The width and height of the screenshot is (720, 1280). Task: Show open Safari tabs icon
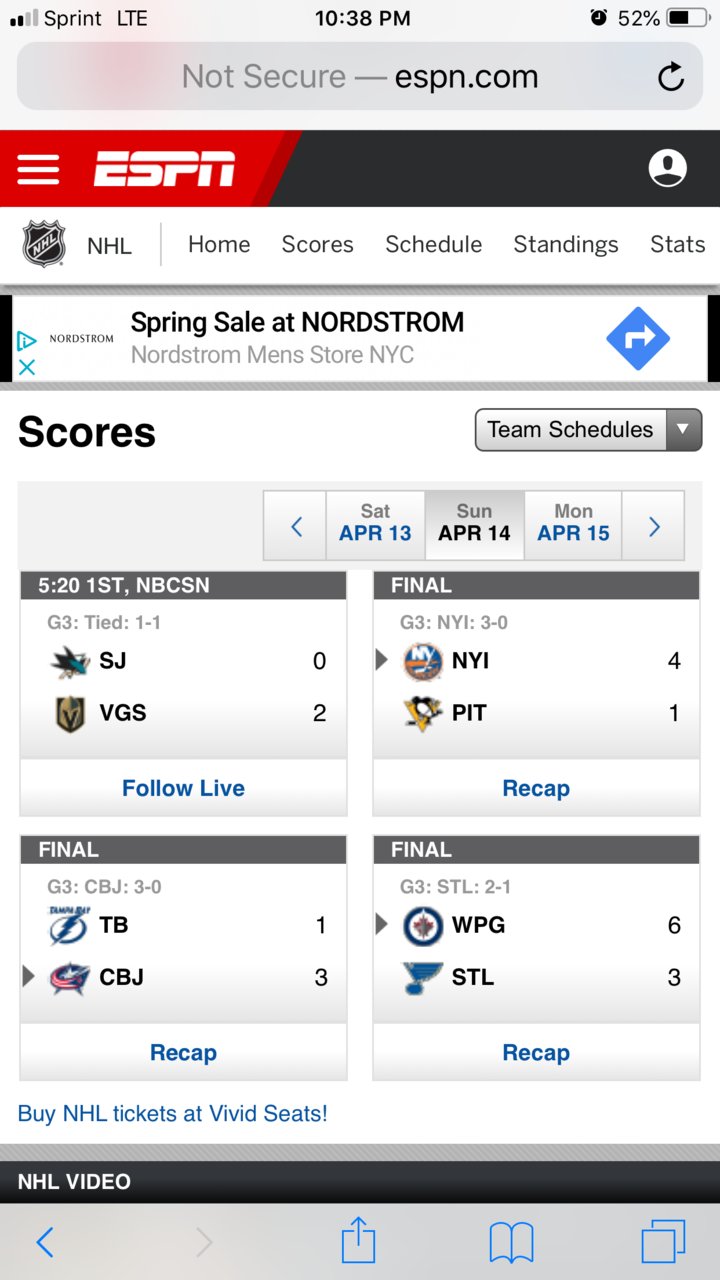click(663, 1242)
